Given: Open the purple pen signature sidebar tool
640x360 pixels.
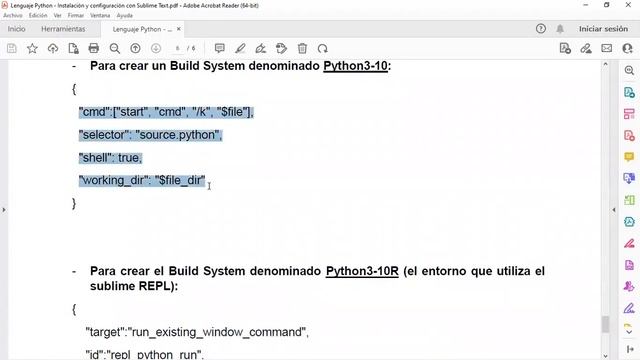Looking at the screenshot, I should tap(629, 308).
